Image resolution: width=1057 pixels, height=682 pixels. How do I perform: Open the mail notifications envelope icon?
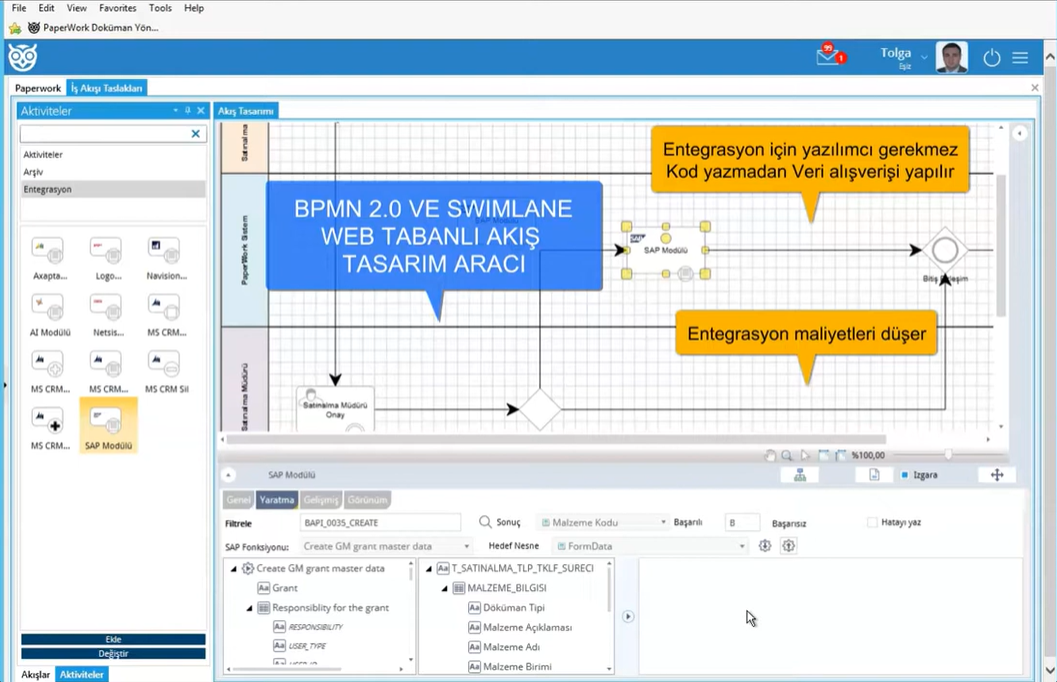point(829,57)
